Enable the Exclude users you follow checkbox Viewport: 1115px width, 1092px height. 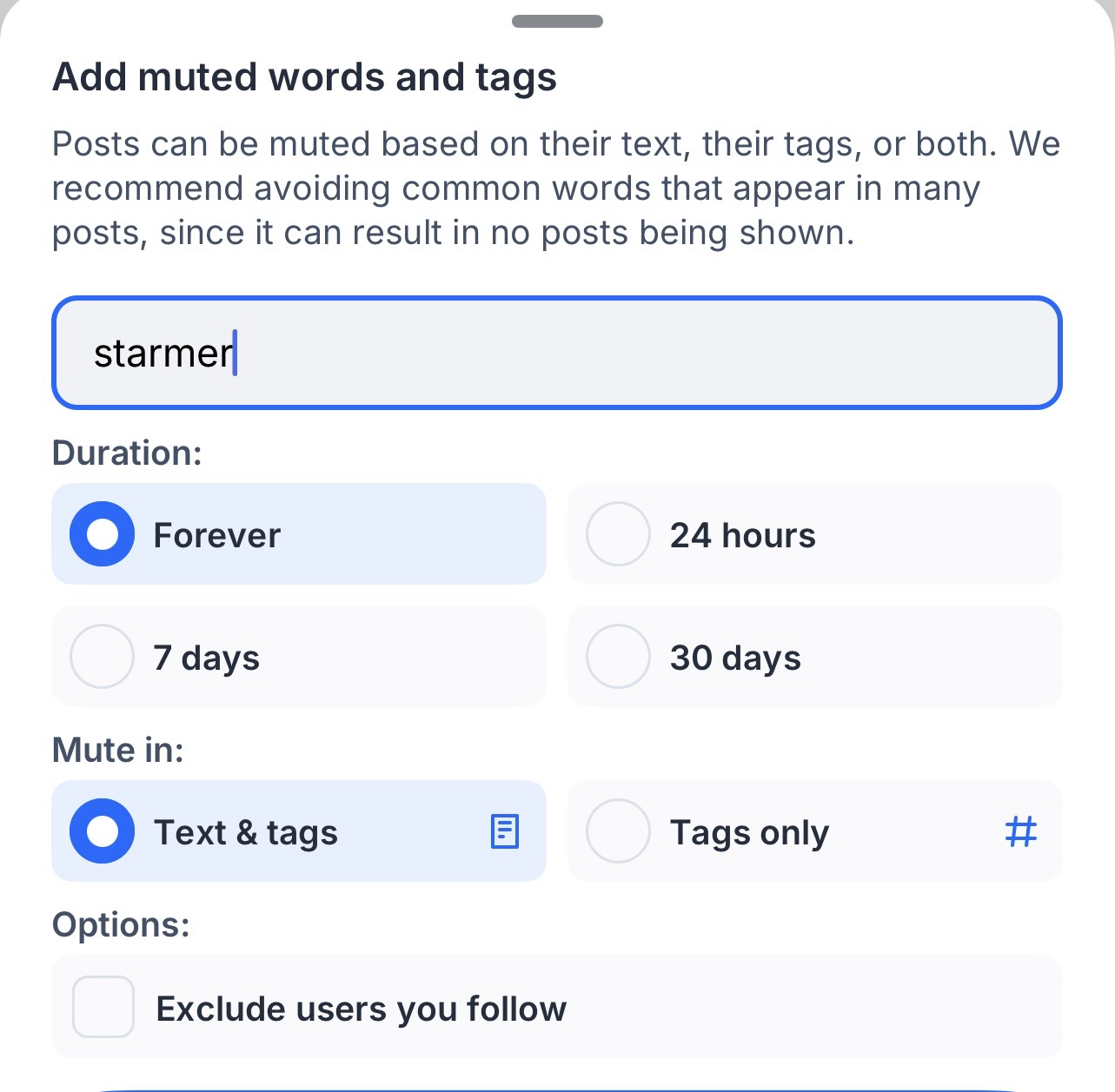pos(103,1007)
